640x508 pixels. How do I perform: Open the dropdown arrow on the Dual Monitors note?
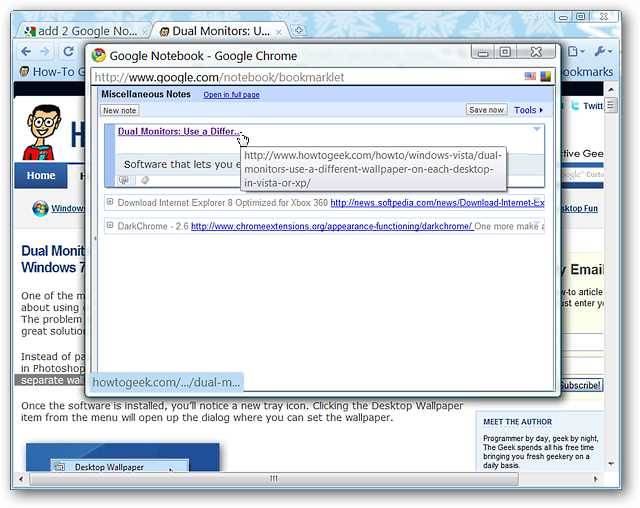tap(537, 129)
